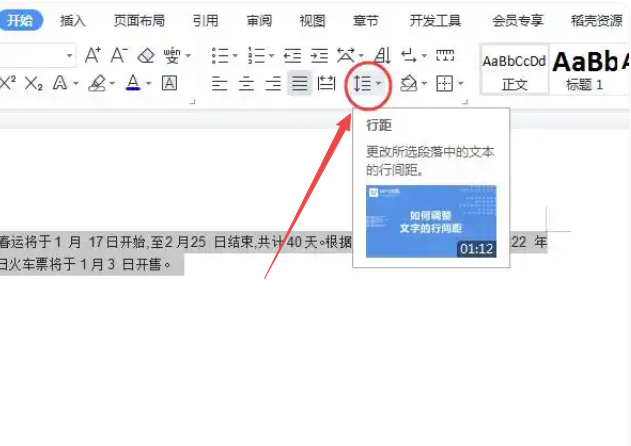This screenshot has height=446, width=631.
Task: Apply the 正文 style
Action: pos(515,70)
